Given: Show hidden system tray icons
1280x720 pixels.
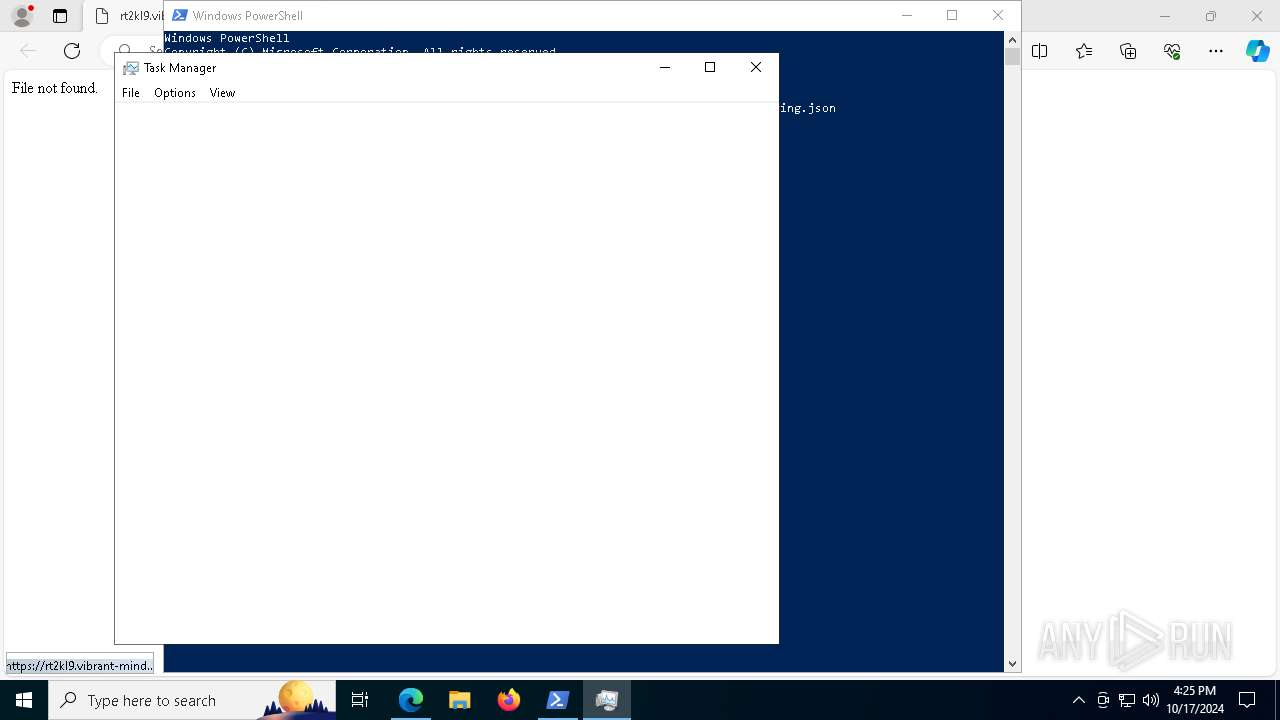Looking at the screenshot, I should click(x=1078, y=700).
